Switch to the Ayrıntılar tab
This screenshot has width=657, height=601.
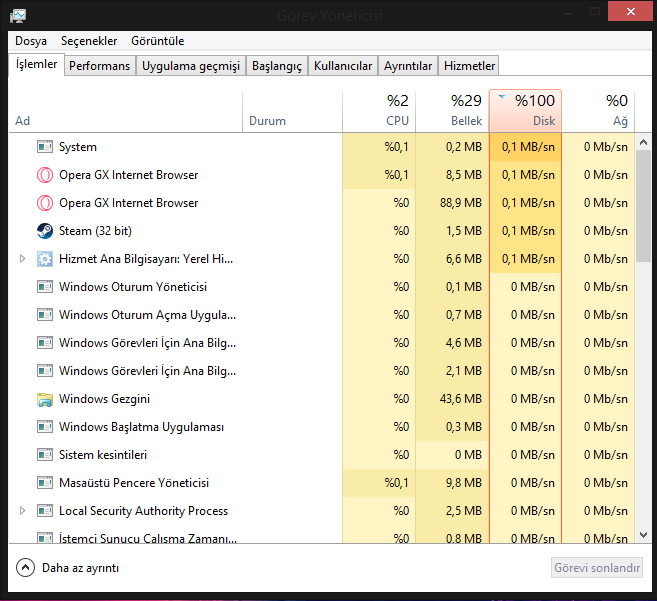[408, 66]
